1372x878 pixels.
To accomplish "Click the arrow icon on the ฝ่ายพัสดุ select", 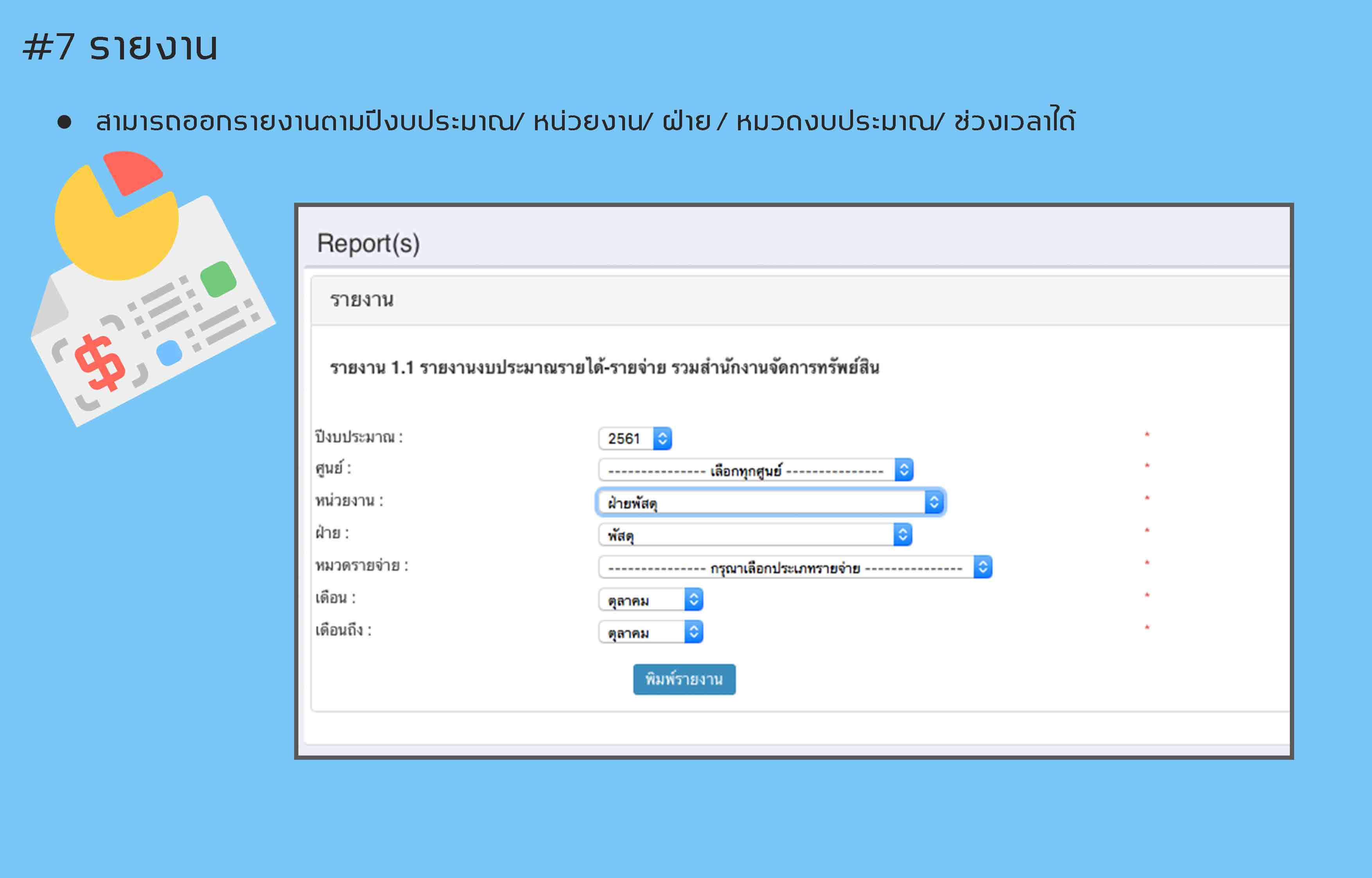I will pos(934,503).
